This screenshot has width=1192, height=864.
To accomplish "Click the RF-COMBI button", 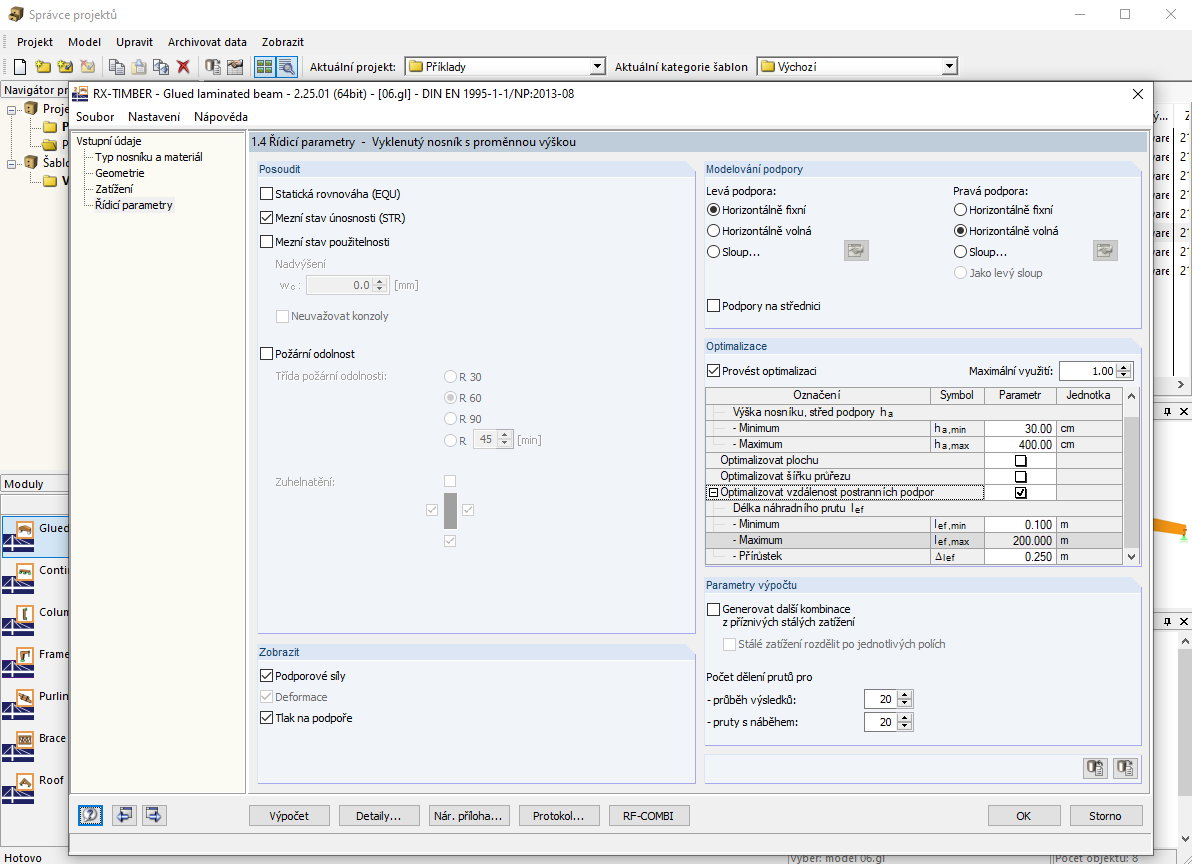I will point(648,816).
